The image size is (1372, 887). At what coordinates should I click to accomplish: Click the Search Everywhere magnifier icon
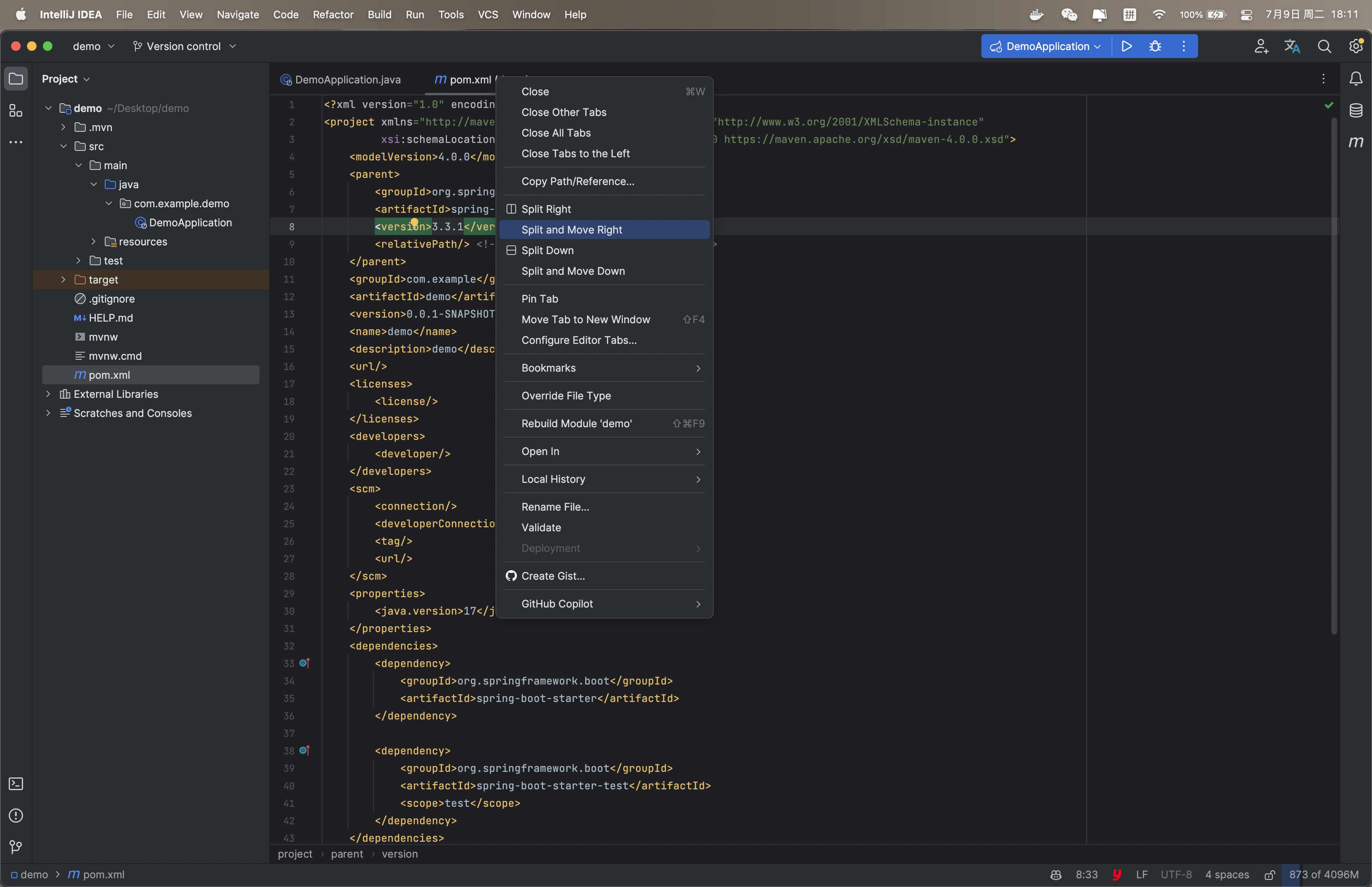coord(1324,46)
